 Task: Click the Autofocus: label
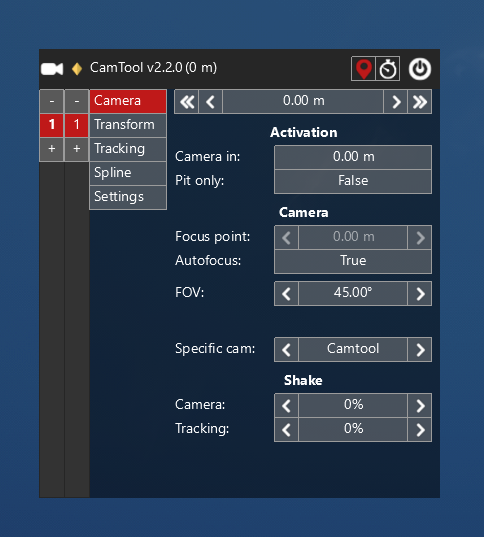tap(208, 261)
